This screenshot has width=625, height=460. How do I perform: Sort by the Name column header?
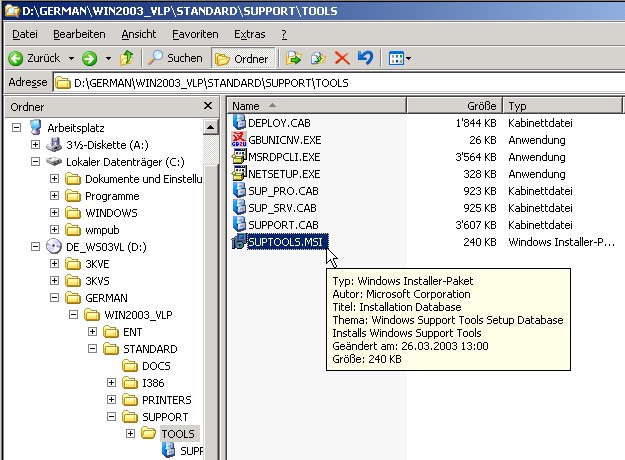pyautogui.click(x=316, y=106)
